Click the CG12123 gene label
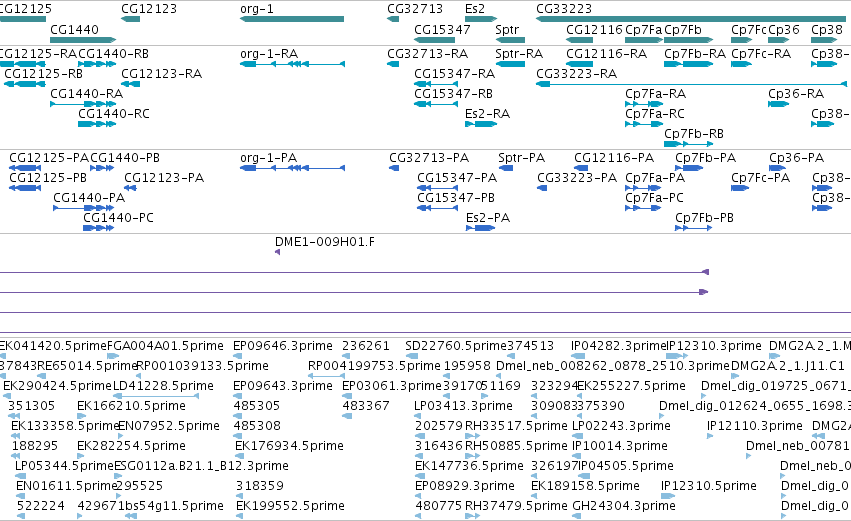Viewport: 851px width, 521px height. (149, 9)
